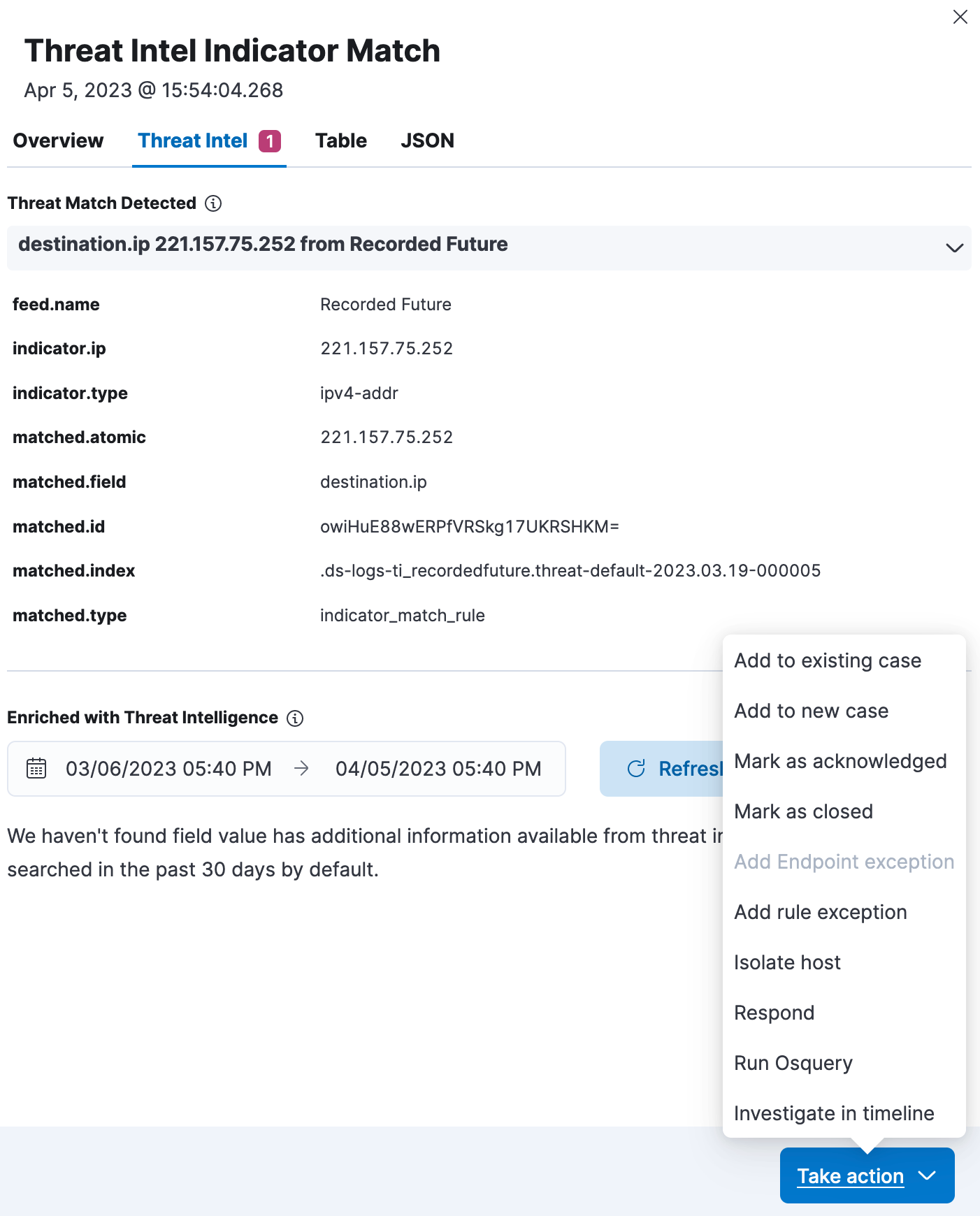The image size is (980, 1216).
Task: Click the info icon beside Threat Match Detected
Action: click(213, 203)
